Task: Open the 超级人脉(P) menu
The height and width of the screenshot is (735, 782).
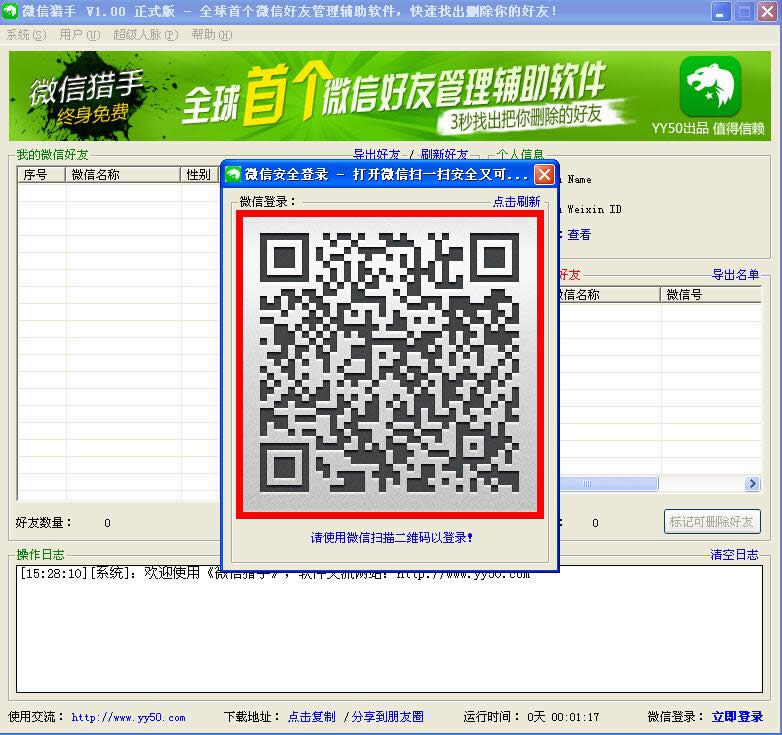Action: coord(145,35)
